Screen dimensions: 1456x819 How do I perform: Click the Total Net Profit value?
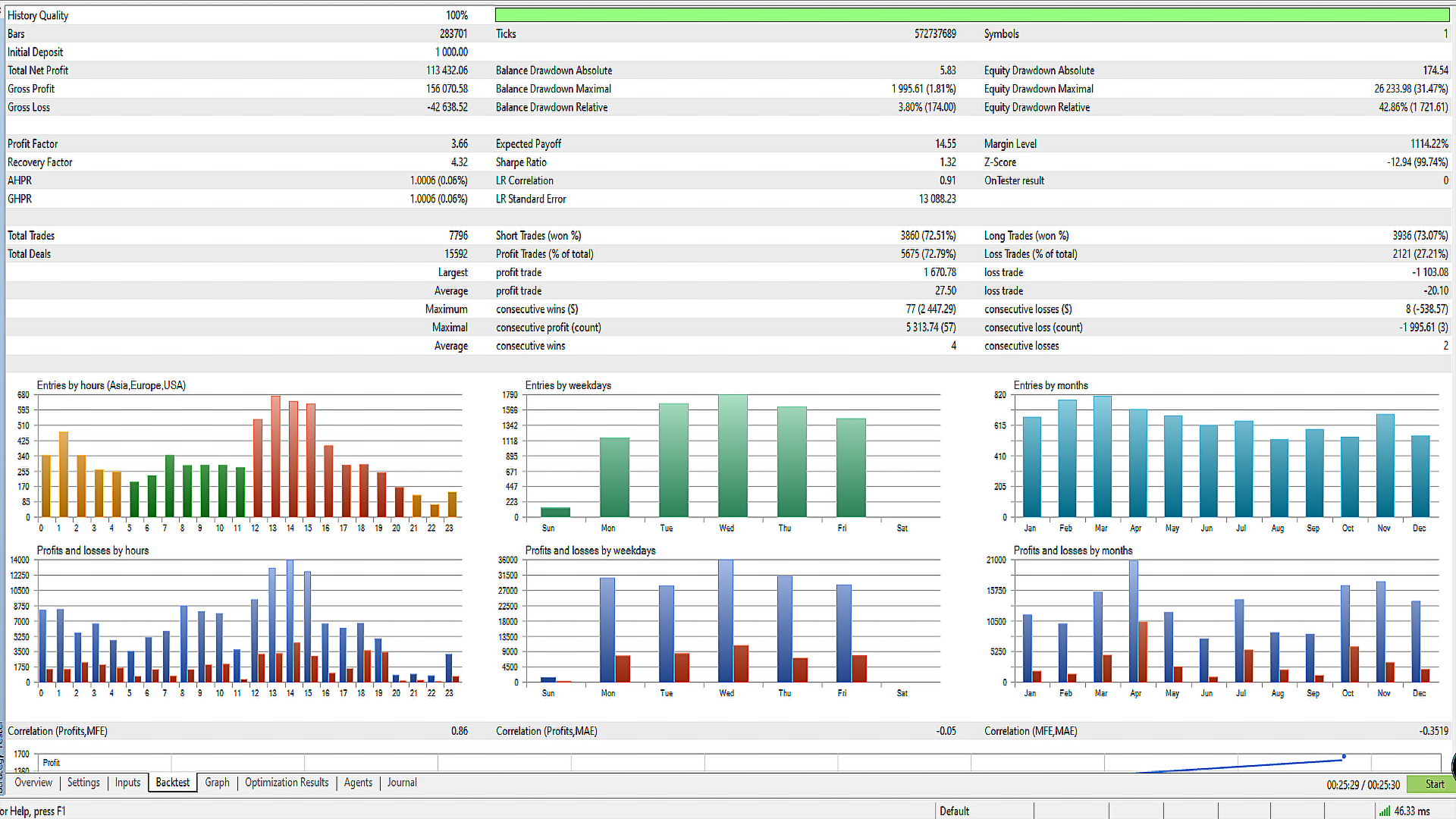(447, 71)
